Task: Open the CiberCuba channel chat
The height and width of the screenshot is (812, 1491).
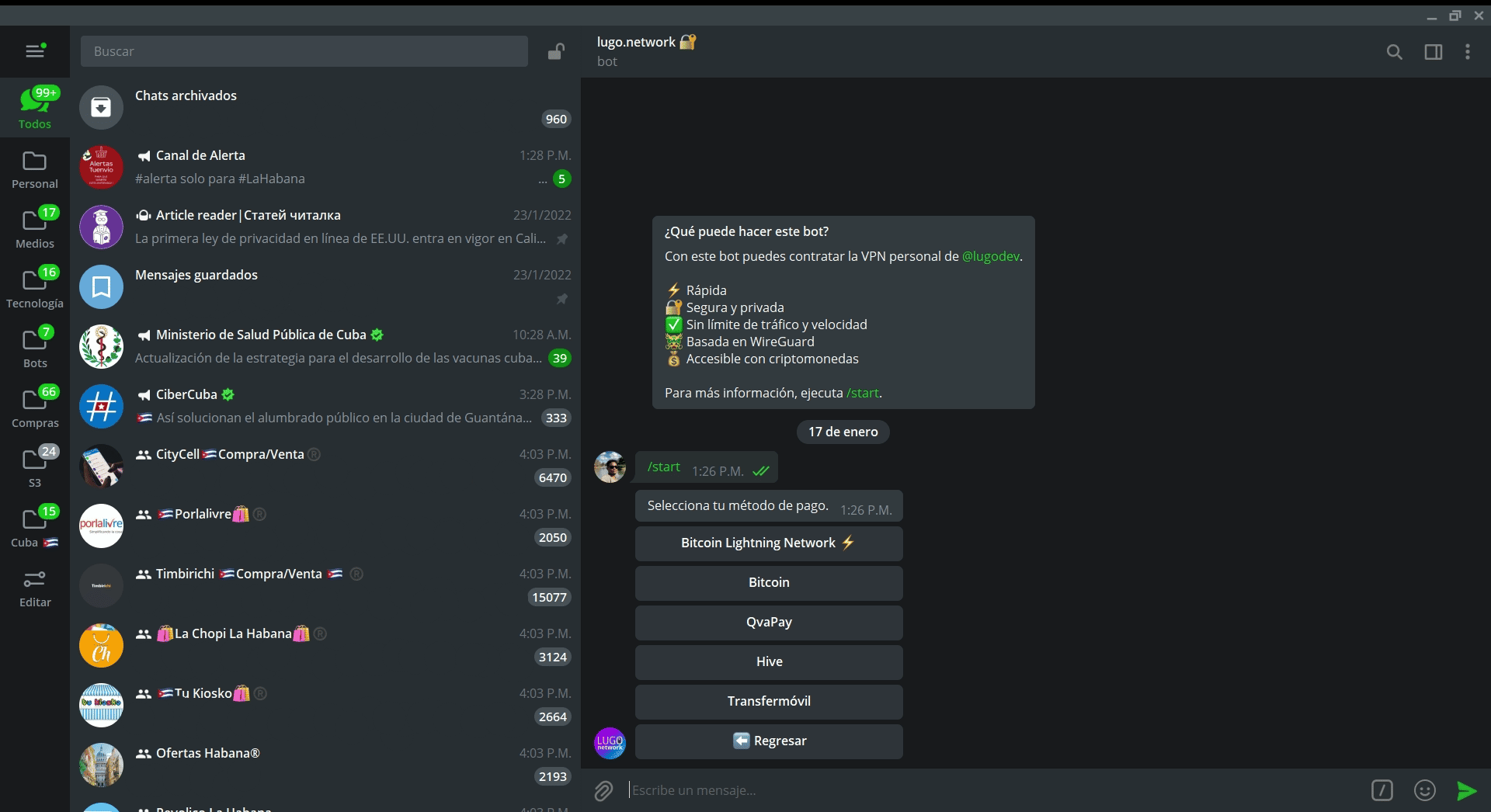Action: 325,406
